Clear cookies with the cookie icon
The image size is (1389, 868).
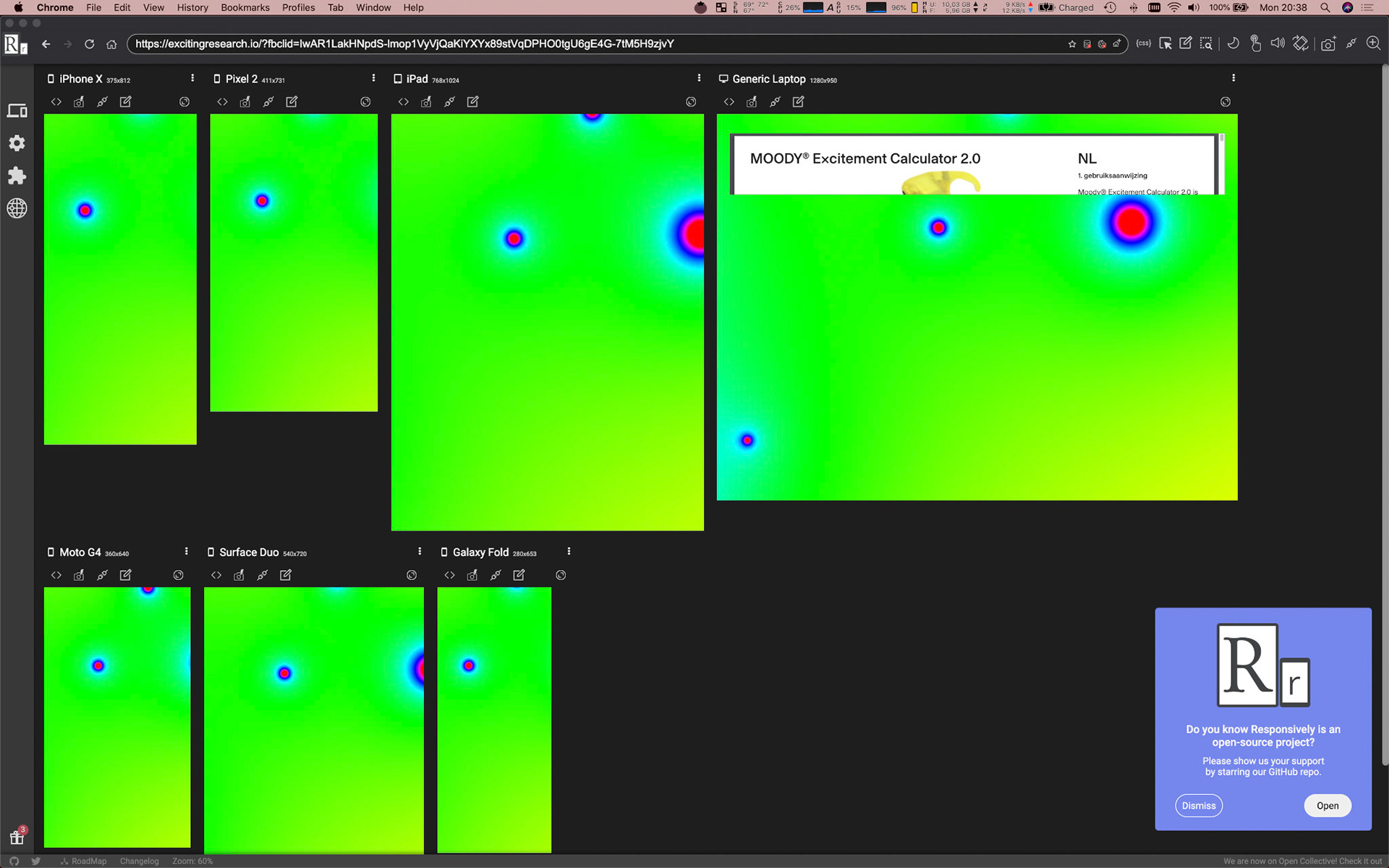click(1102, 44)
